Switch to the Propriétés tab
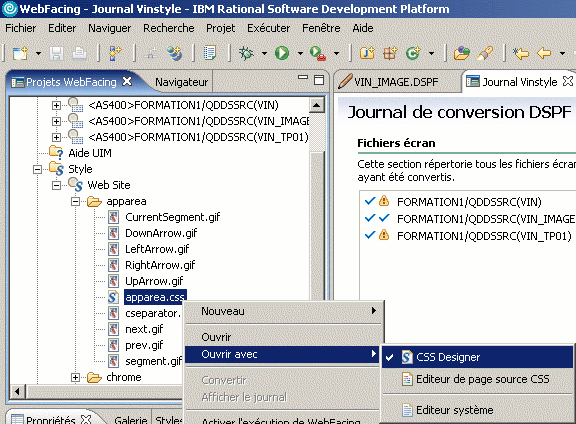Image resolution: width=576 pixels, height=424 pixels. pyautogui.click(x=50, y=419)
